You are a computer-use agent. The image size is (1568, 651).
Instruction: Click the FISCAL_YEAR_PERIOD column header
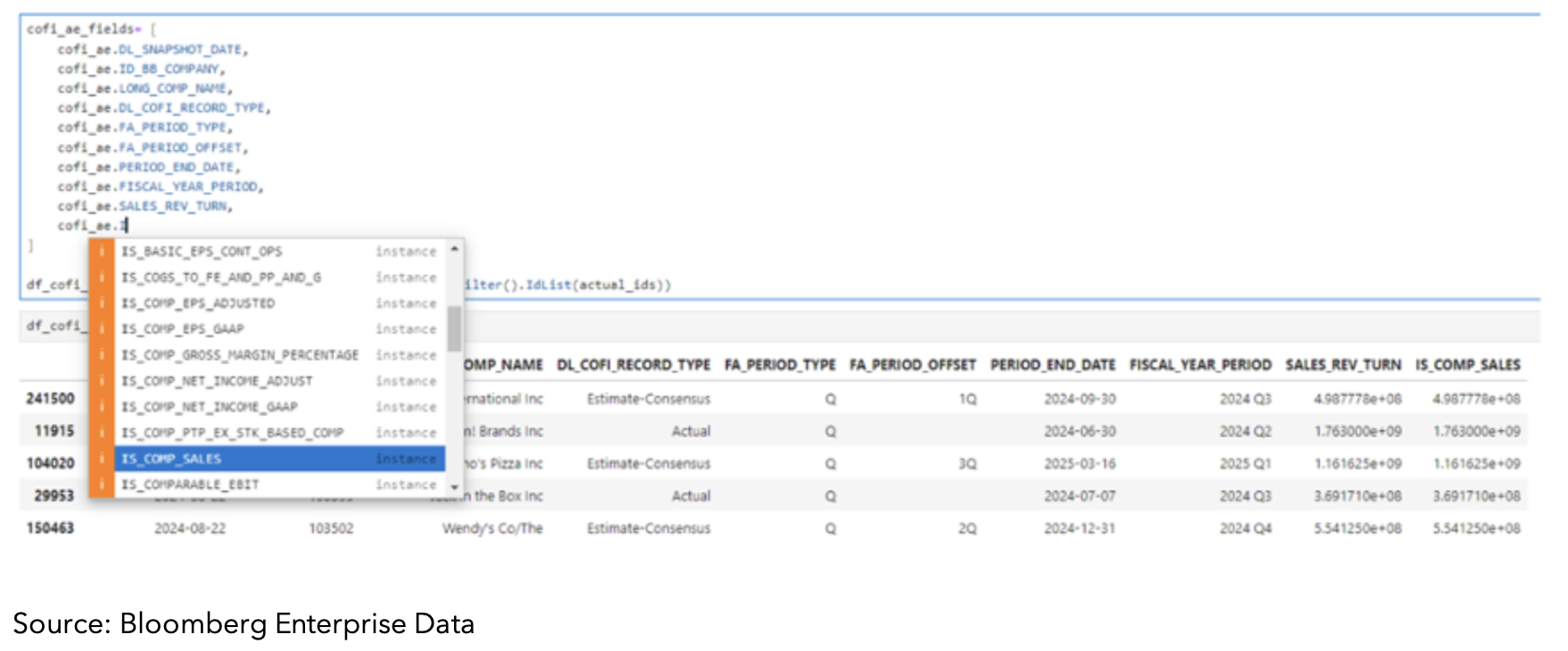click(x=1200, y=365)
